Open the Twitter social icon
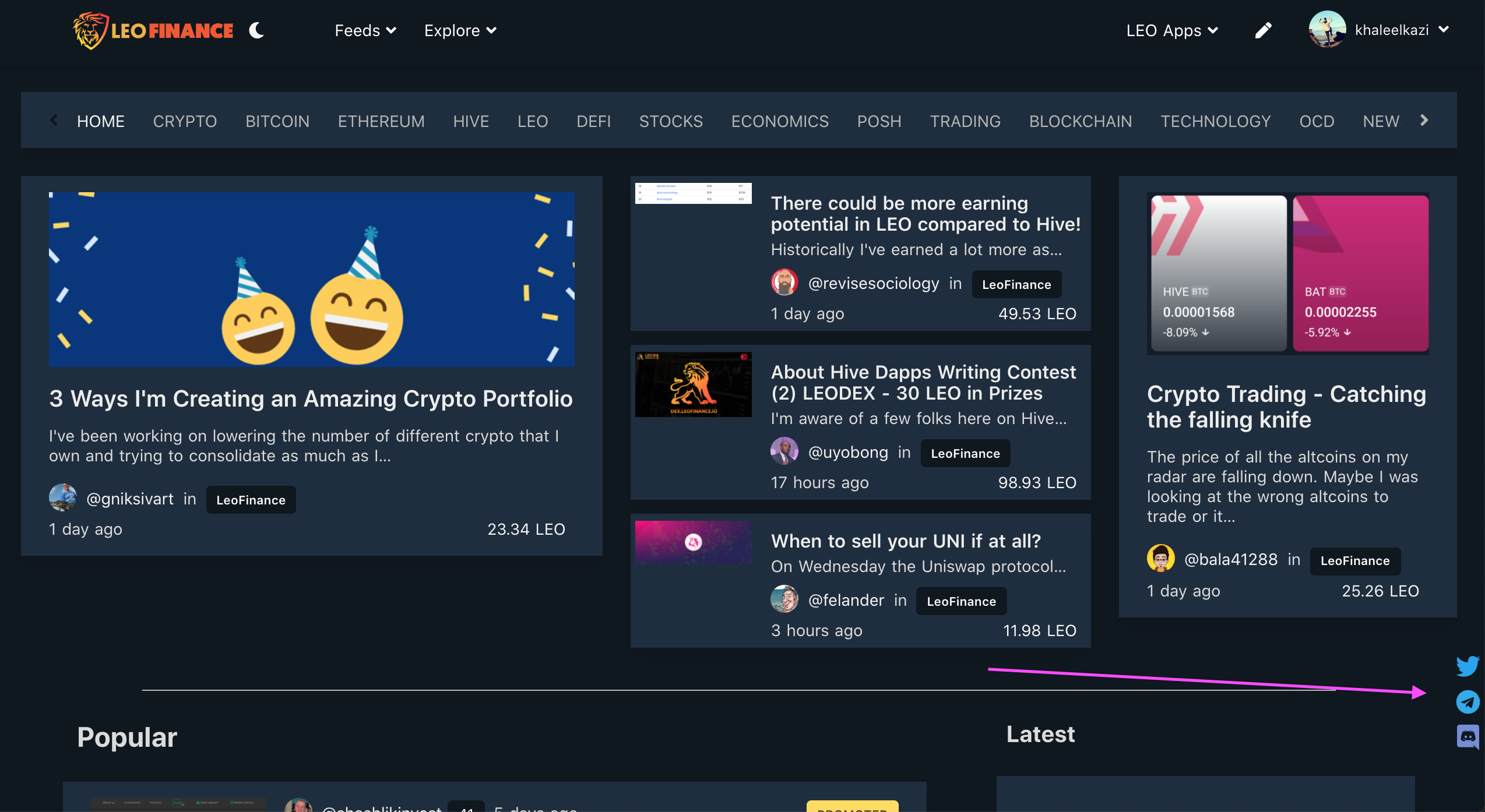The height and width of the screenshot is (812, 1485). pos(1468,666)
